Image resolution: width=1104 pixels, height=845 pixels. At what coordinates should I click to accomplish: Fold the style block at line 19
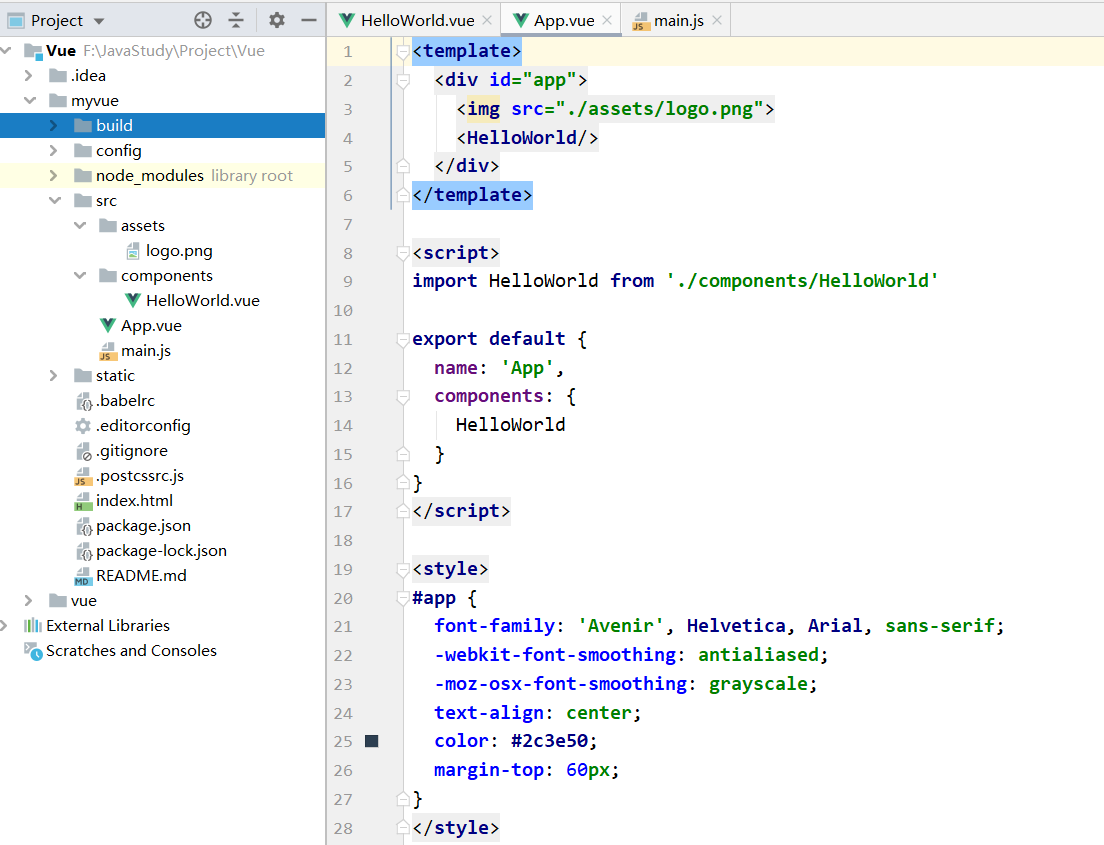point(403,569)
